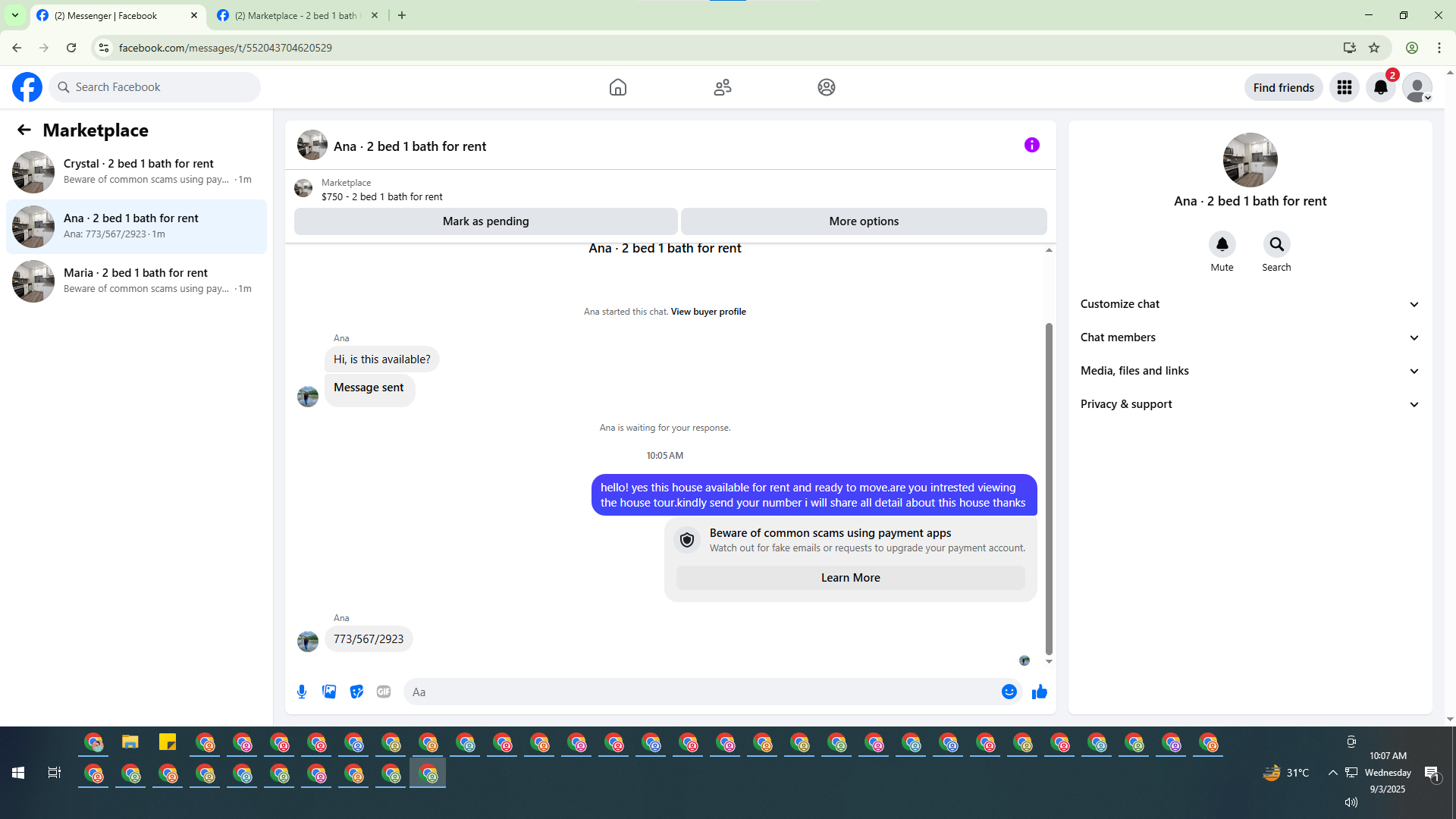
Task: Open the Groups icon in top navigation
Action: [x=827, y=87]
